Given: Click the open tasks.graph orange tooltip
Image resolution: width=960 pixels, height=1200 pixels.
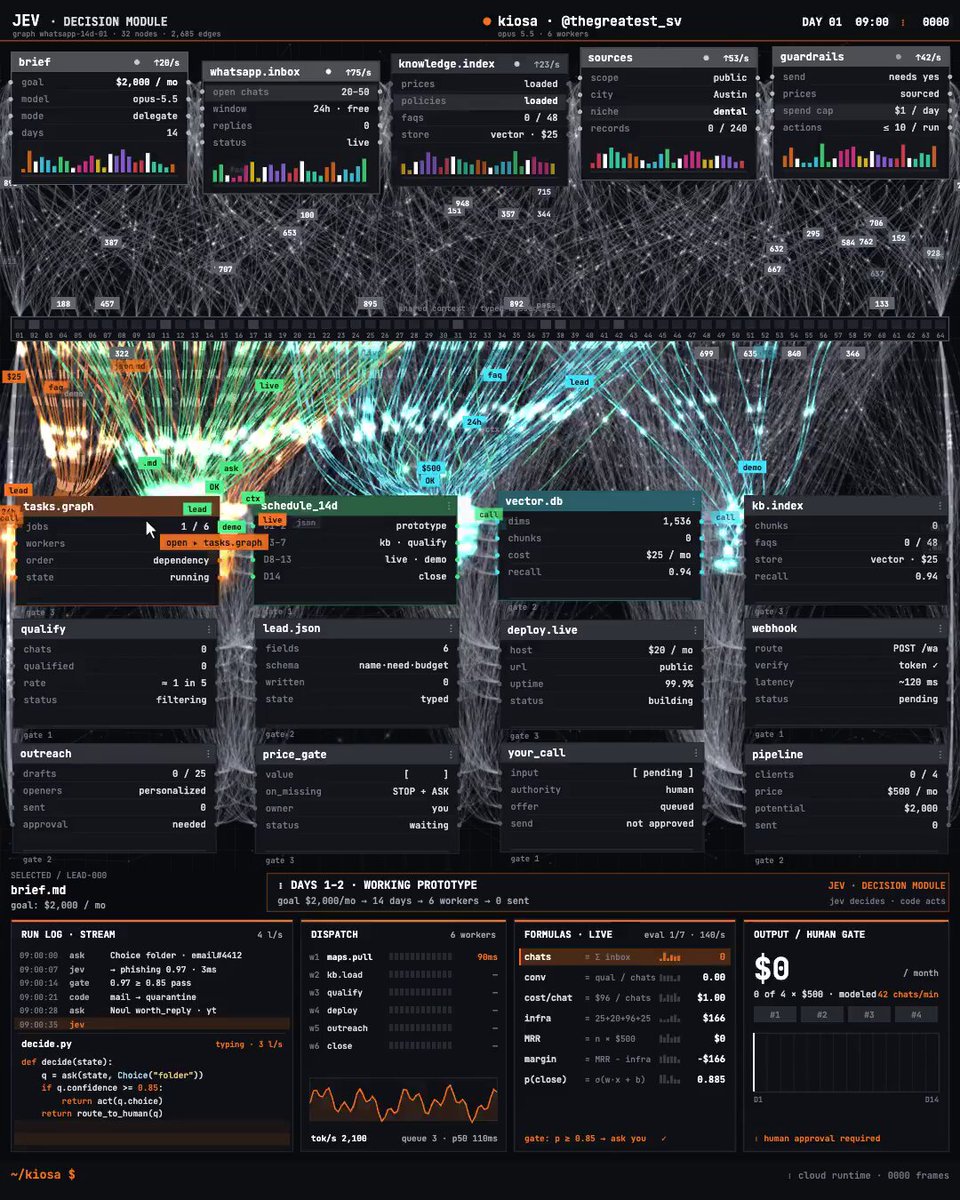Looking at the screenshot, I should pos(214,542).
